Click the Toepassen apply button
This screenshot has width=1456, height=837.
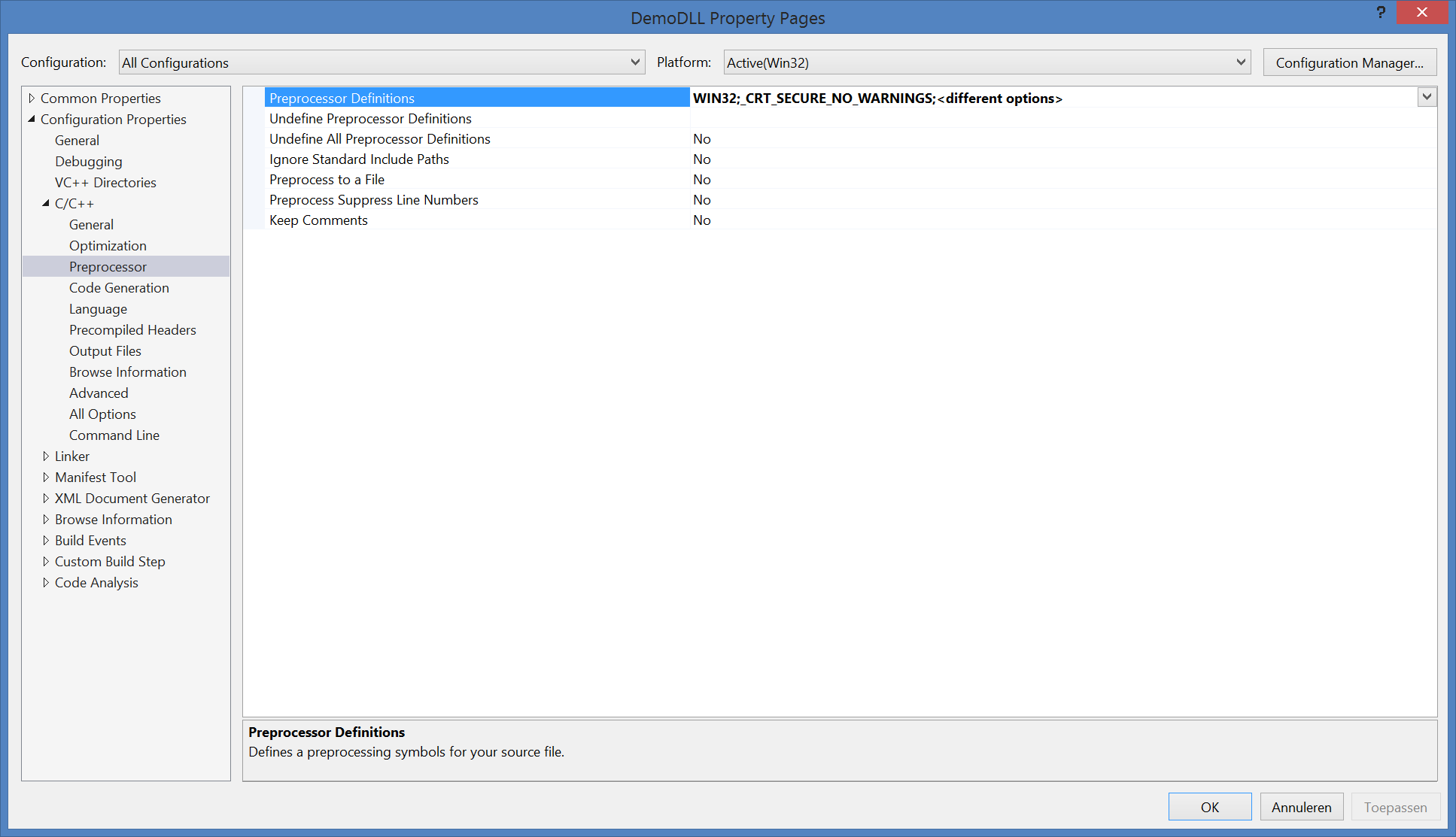1396,807
